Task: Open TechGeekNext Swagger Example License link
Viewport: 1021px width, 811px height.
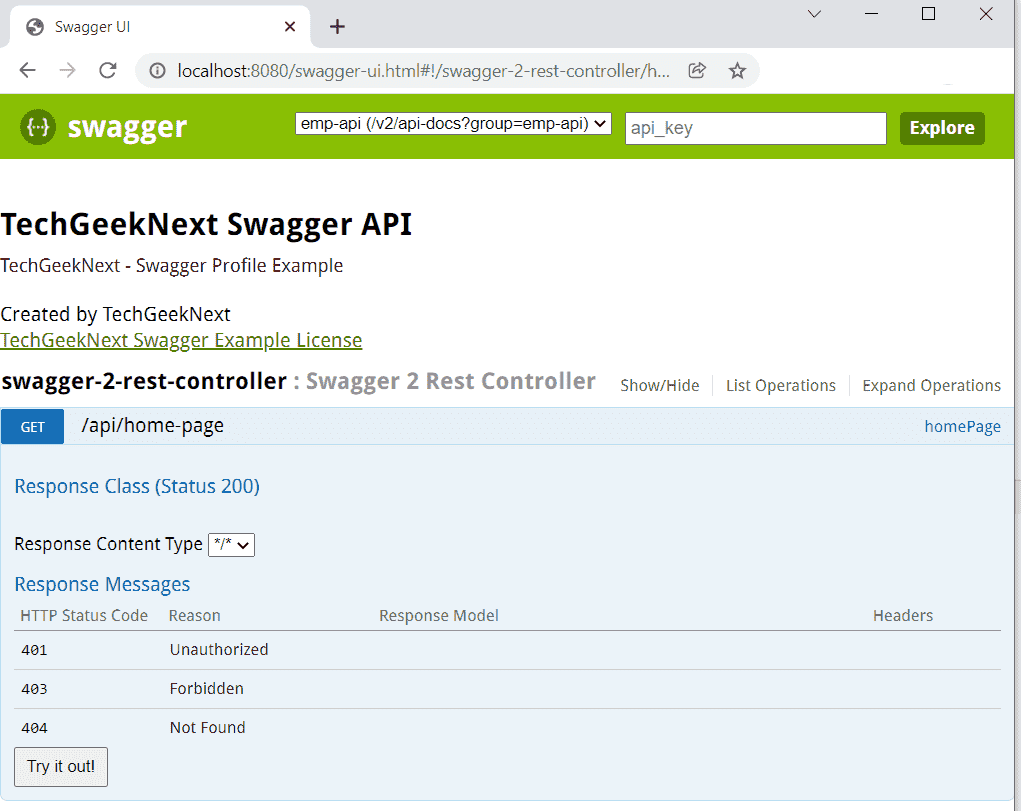Action: pos(181,341)
